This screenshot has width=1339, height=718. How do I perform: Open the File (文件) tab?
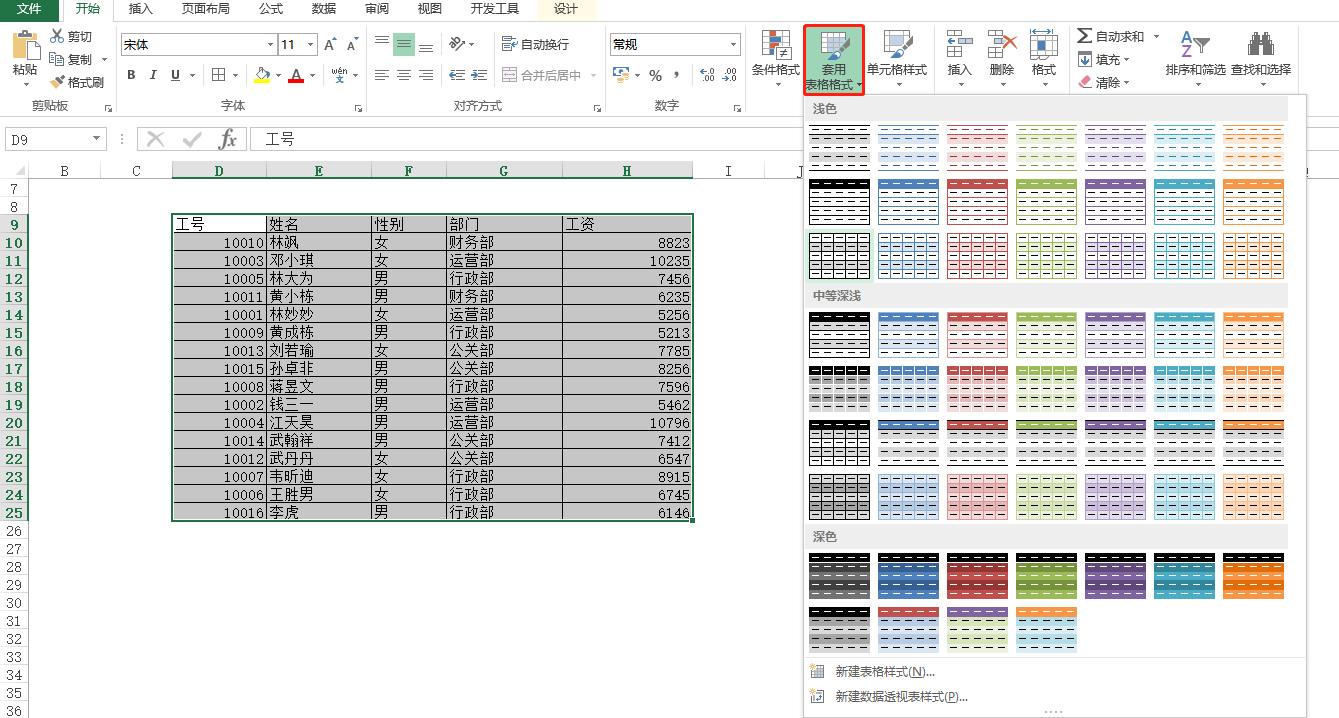coord(30,9)
